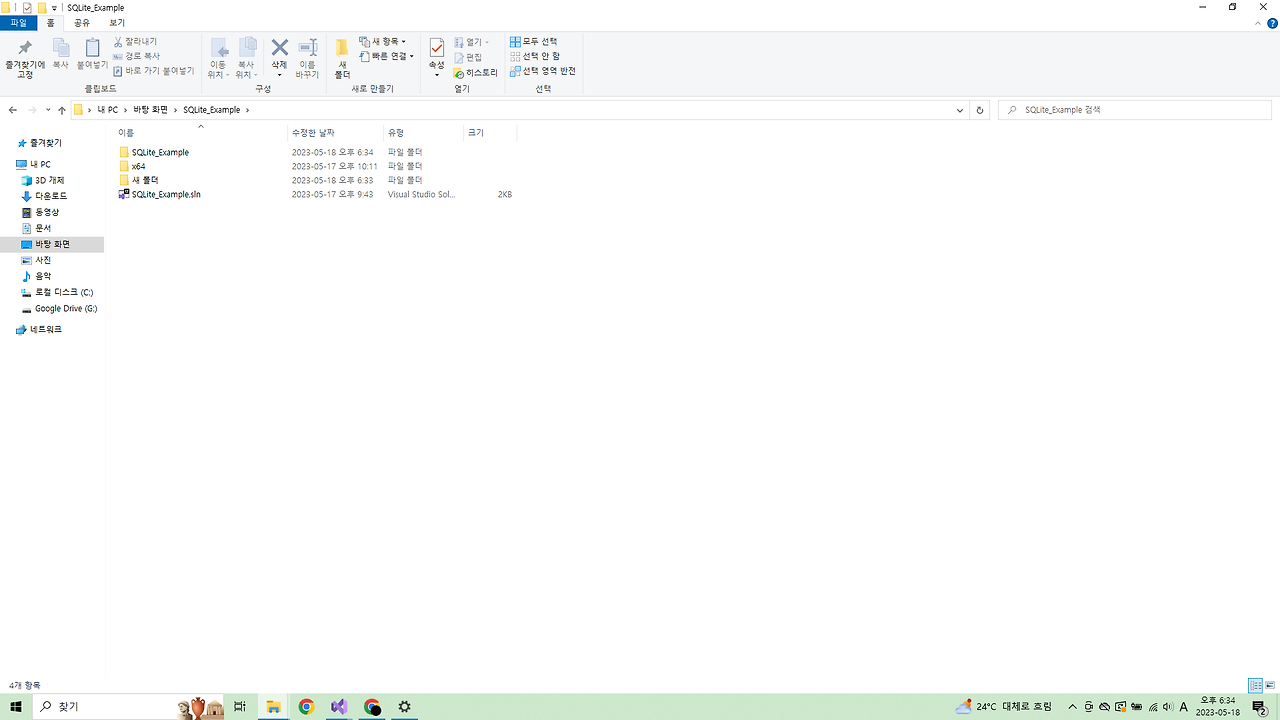Select the SQLite_Example folder in the file list
This screenshot has width=1280, height=720.
160,152
